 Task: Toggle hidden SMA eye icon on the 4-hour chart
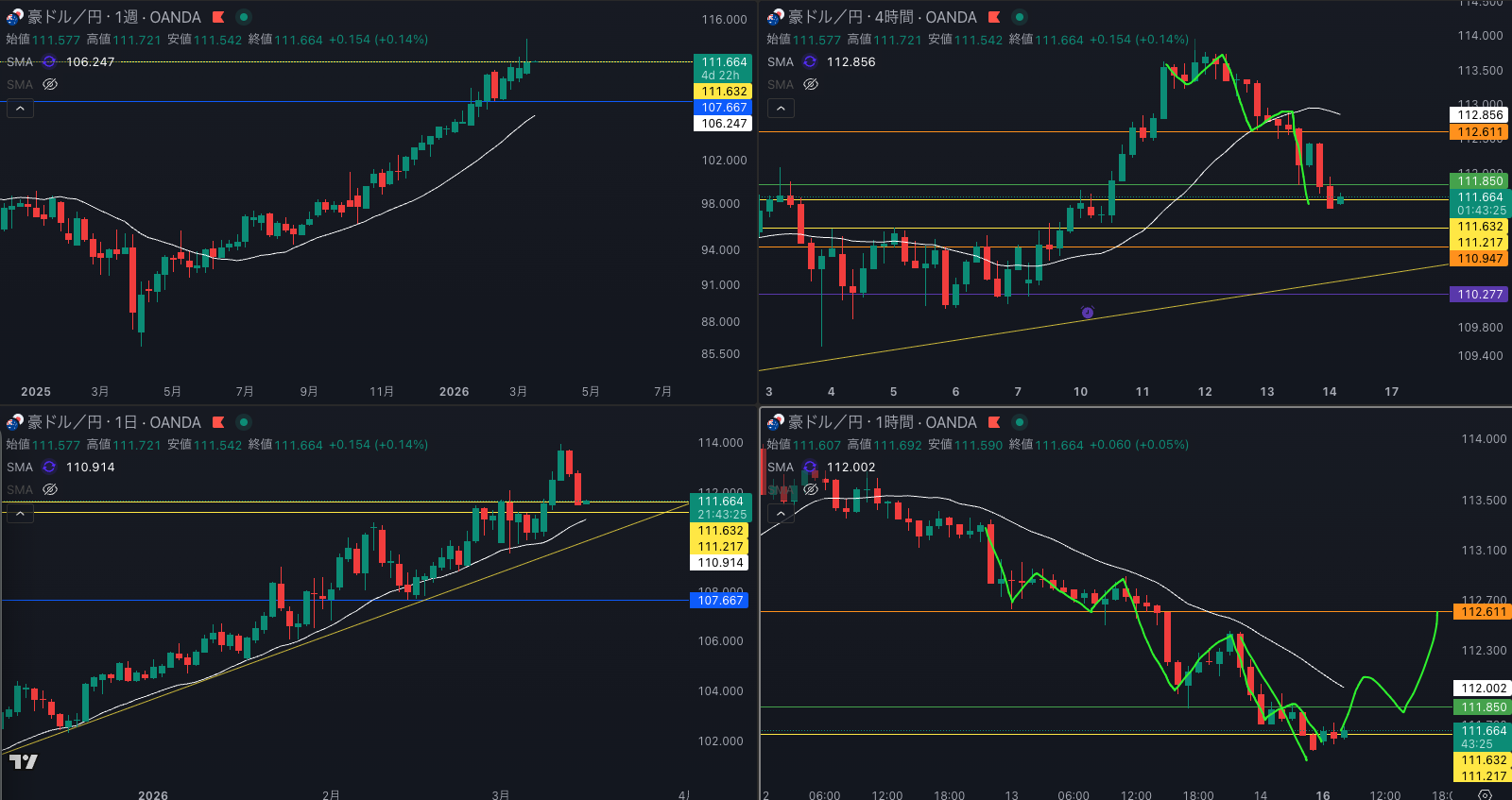point(811,84)
